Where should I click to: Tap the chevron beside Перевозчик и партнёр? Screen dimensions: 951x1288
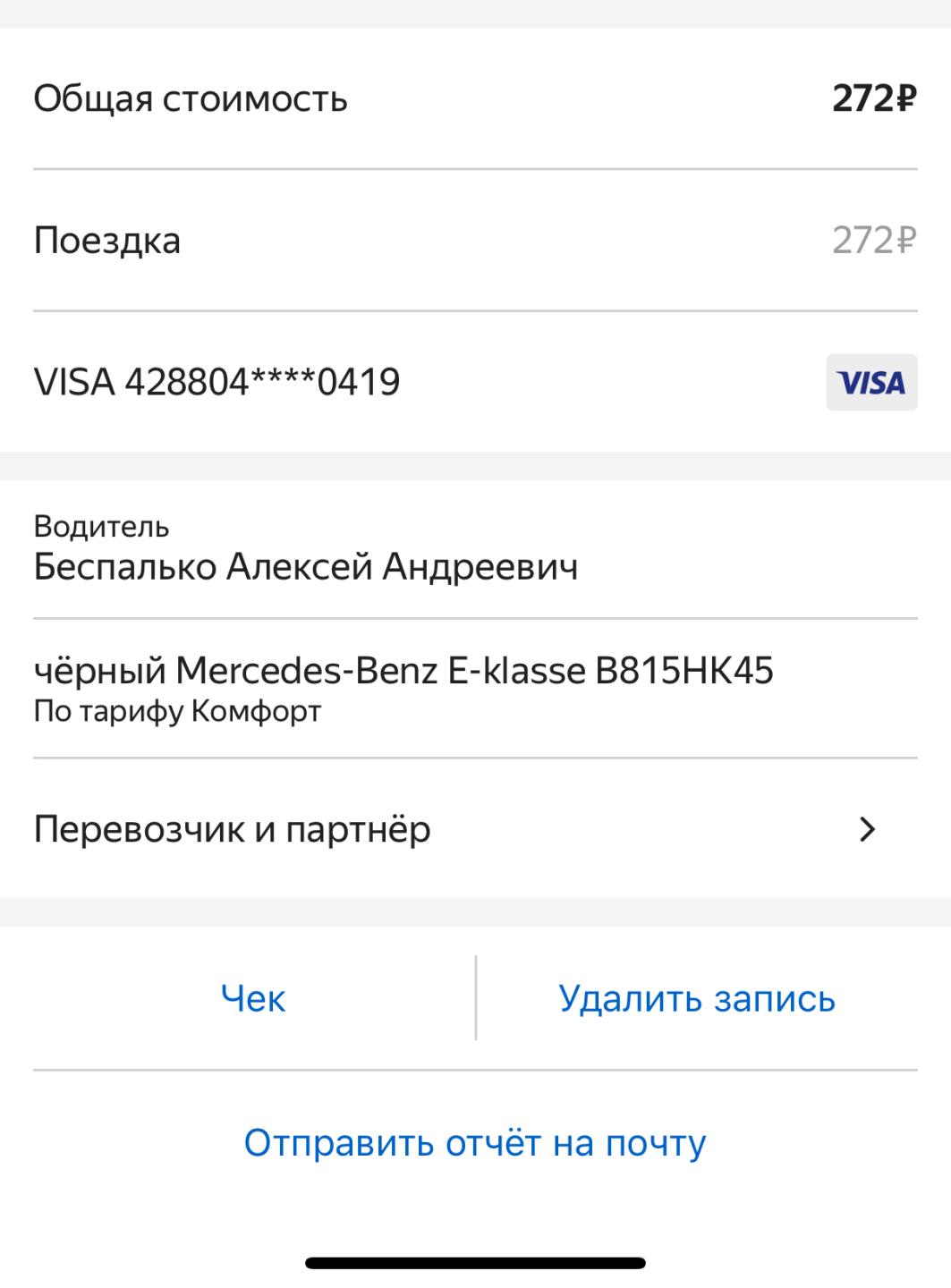tap(866, 830)
